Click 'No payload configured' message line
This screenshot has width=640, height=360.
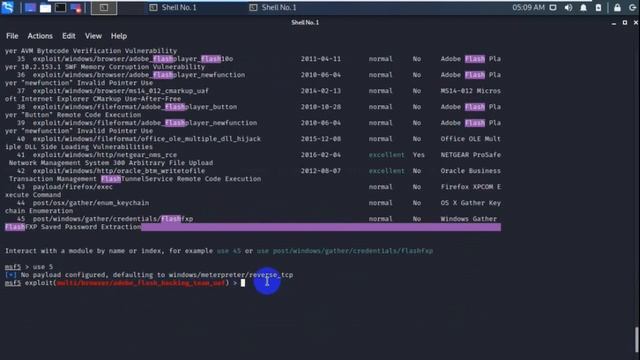tap(149, 275)
